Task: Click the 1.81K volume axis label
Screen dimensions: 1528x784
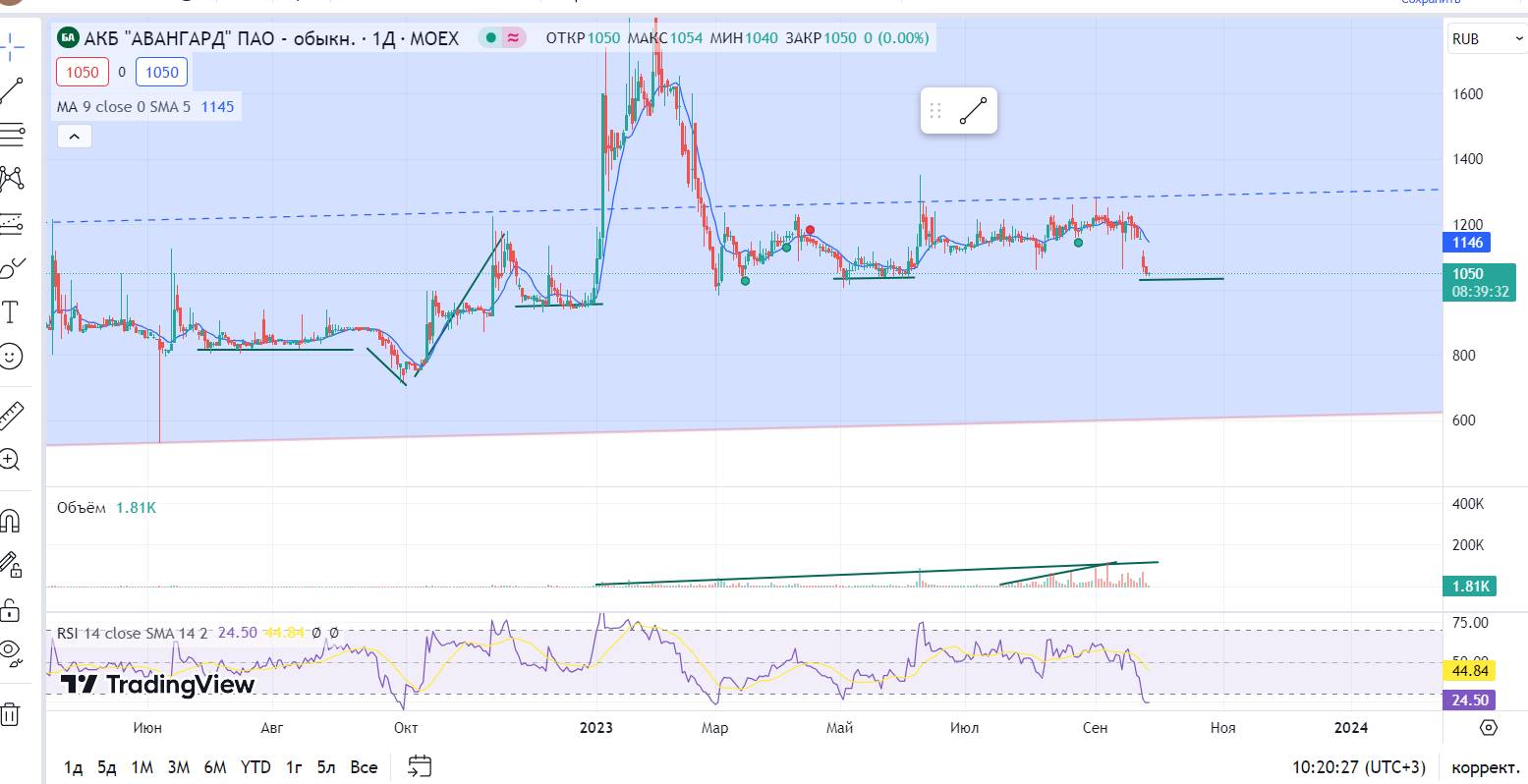Action: pos(1470,587)
